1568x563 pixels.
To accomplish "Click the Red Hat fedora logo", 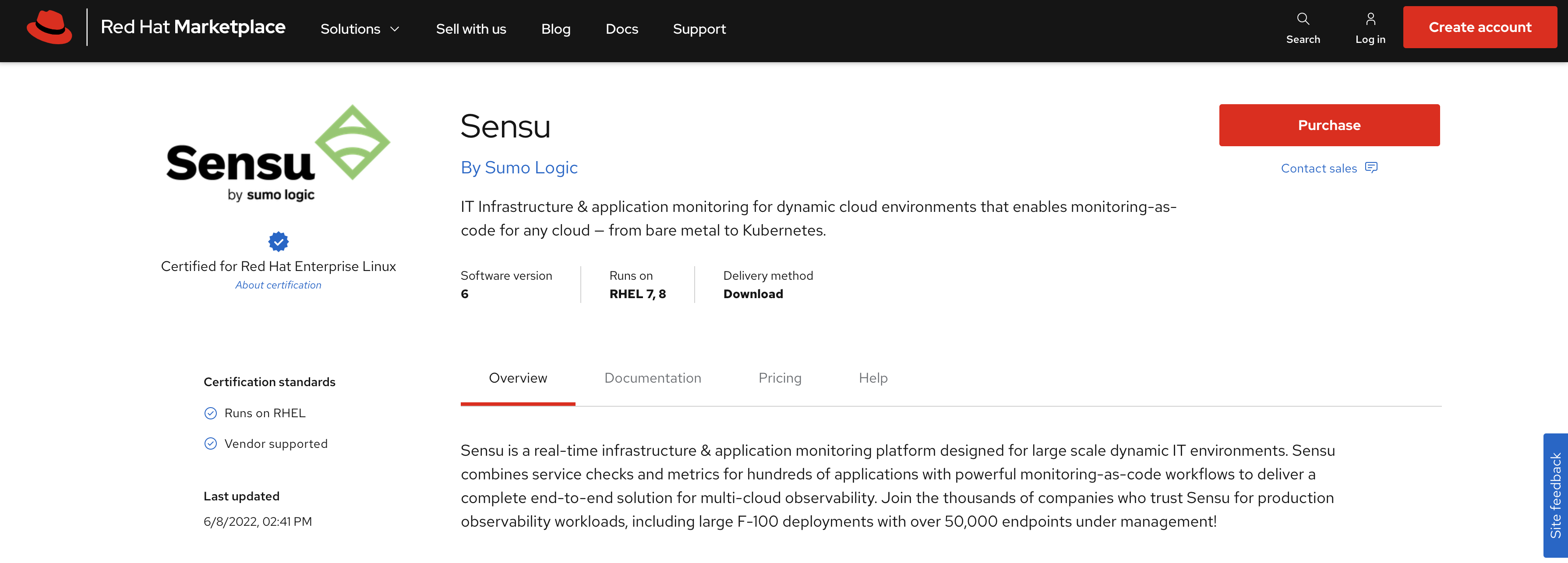I will point(49,28).
